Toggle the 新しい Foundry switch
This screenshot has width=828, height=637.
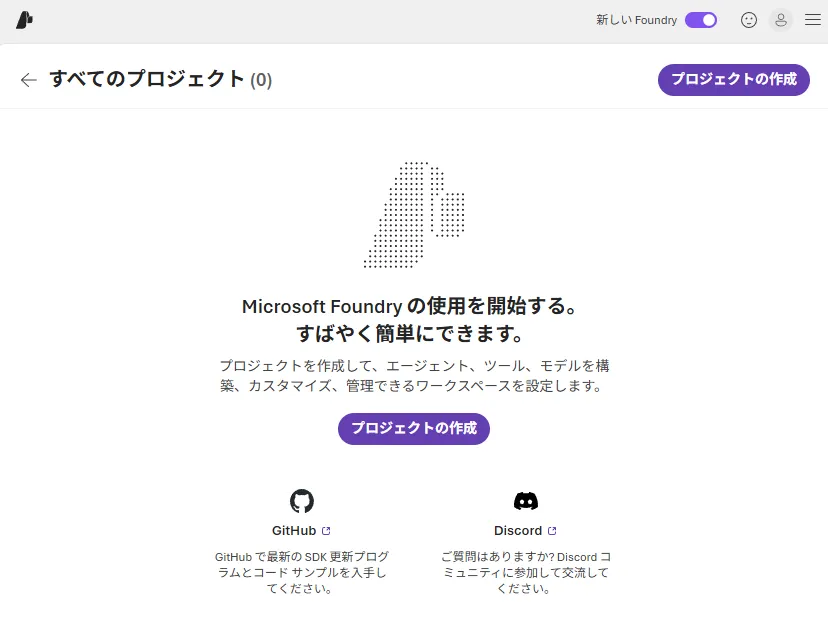(701, 20)
